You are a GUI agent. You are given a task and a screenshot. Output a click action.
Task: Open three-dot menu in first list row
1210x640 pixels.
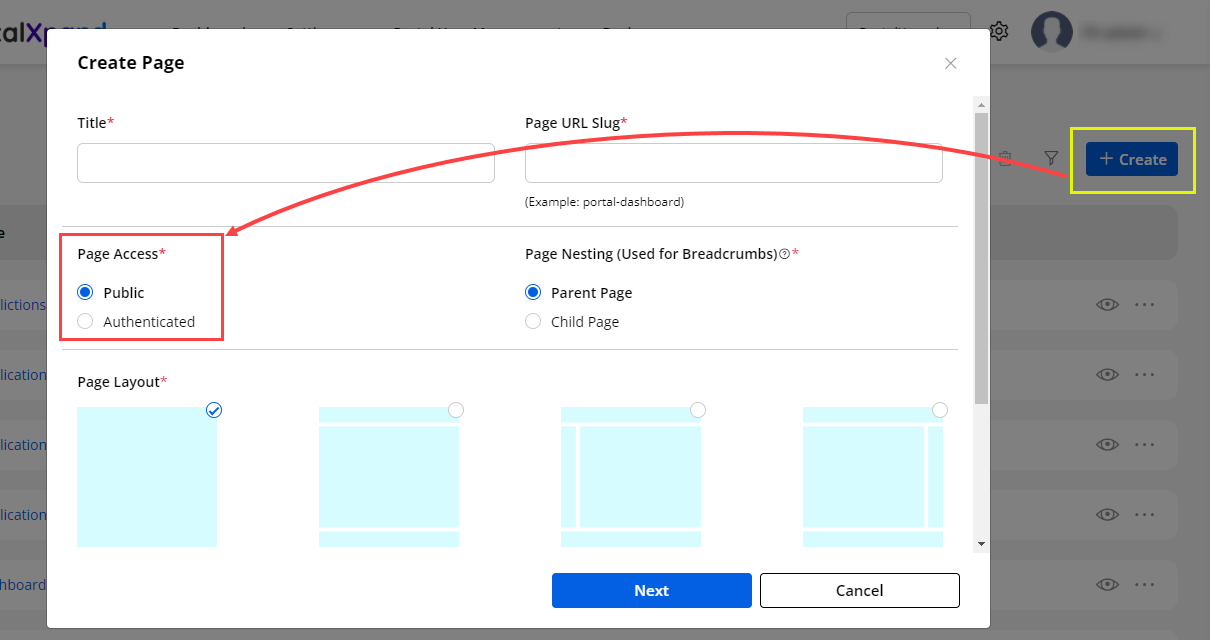coord(1145,305)
